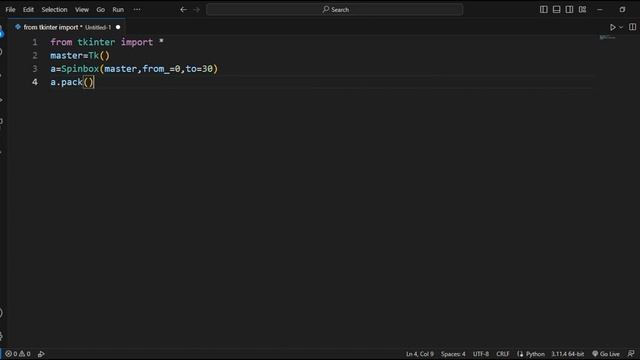Image resolution: width=640 pixels, height=360 pixels.
Task: Start the 'Go Live' server
Action: [x=606, y=354]
